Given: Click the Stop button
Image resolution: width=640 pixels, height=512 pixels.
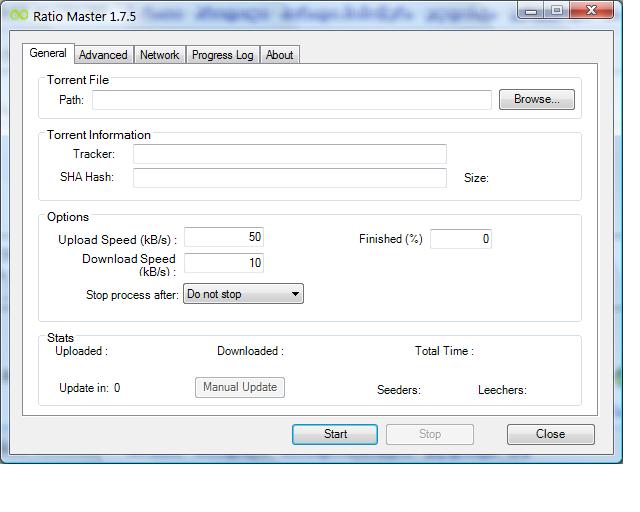Looking at the screenshot, I should pos(430,434).
